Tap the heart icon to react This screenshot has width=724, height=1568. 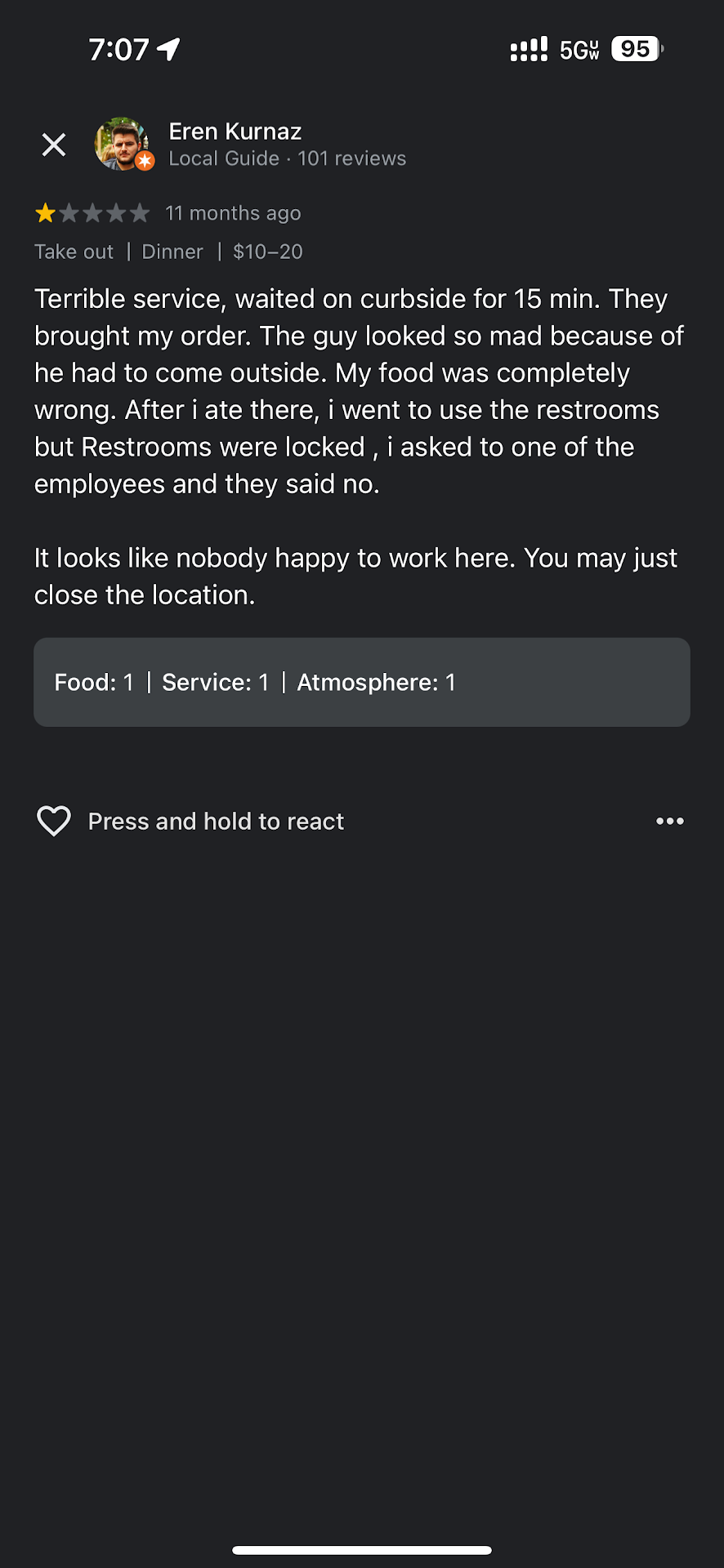[54, 821]
